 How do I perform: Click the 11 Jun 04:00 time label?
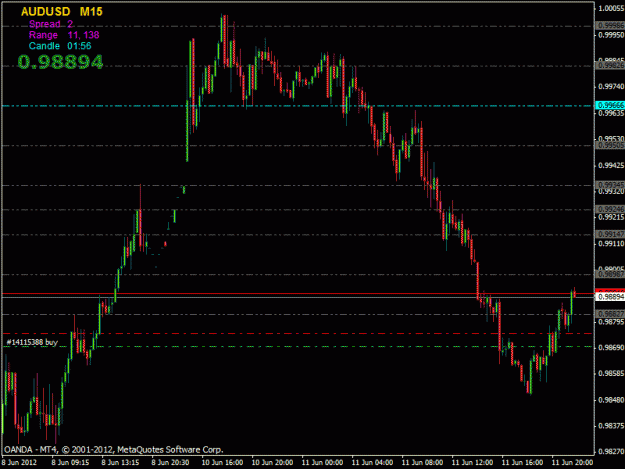pyautogui.click(x=372, y=462)
